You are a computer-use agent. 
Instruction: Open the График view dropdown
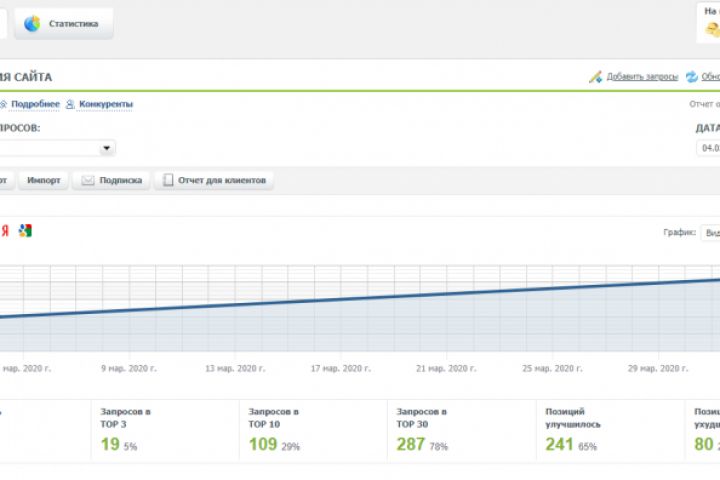[x=710, y=232]
